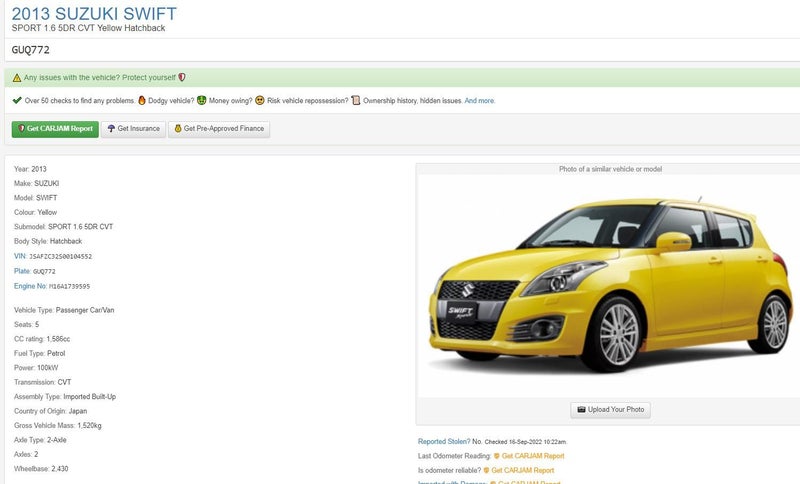Viewport: 800px width, 484px height.
Task: Click the shield icon after 'Protect yourself'
Action: [182, 78]
